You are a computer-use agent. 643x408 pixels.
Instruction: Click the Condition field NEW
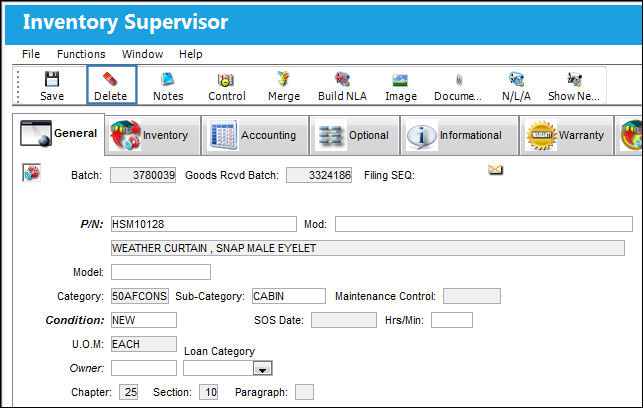coord(144,320)
